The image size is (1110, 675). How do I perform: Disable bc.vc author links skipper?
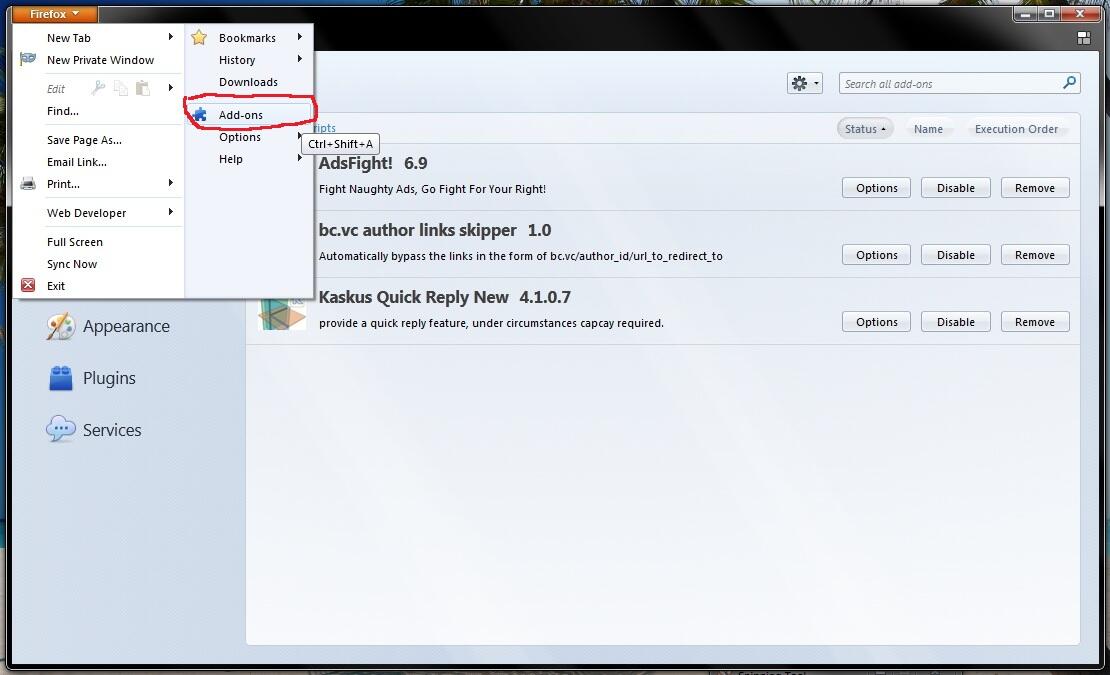[956, 255]
